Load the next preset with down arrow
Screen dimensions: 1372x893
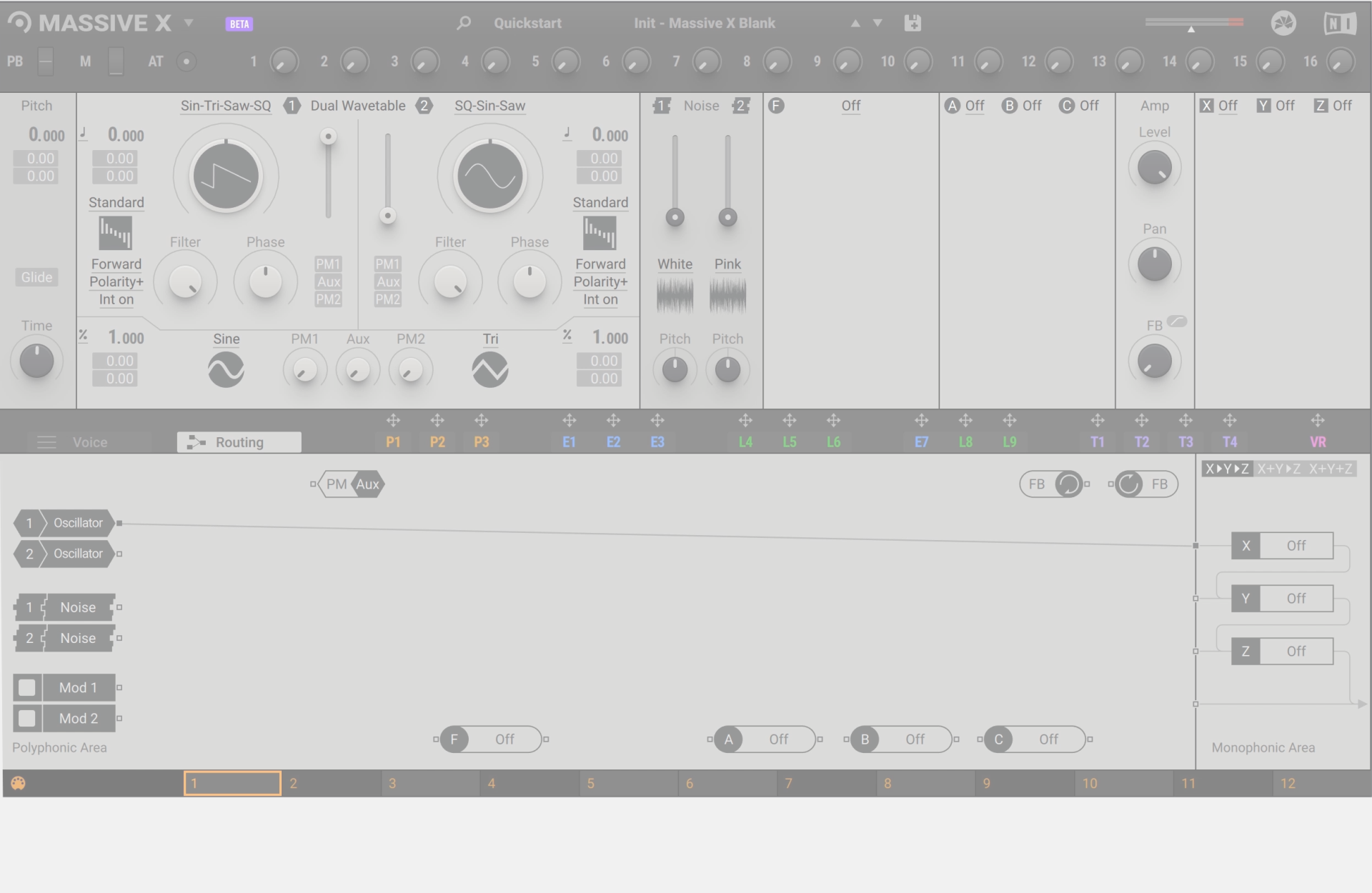click(x=878, y=24)
